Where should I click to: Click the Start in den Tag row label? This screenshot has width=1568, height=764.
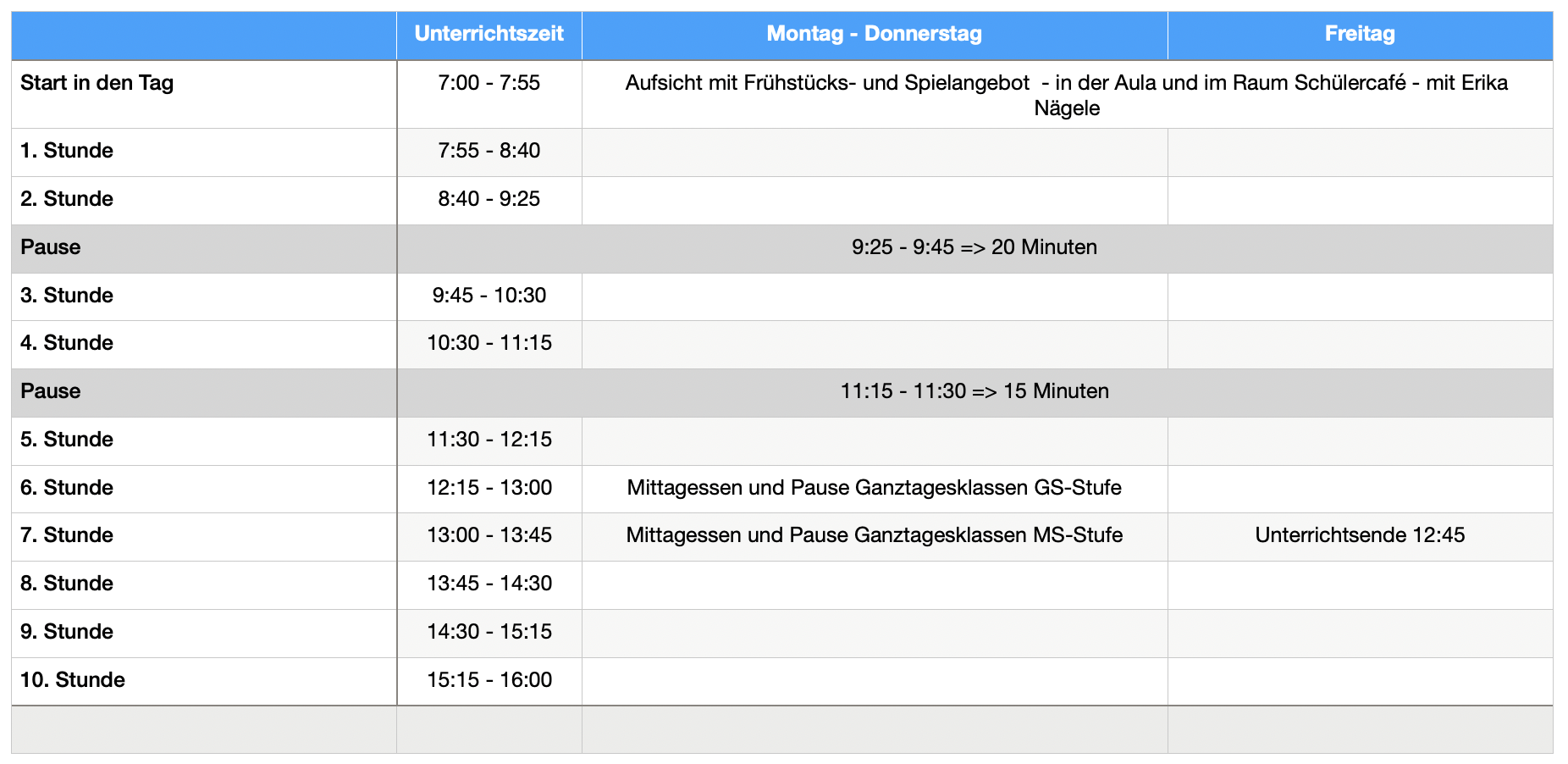[x=204, y=94]
